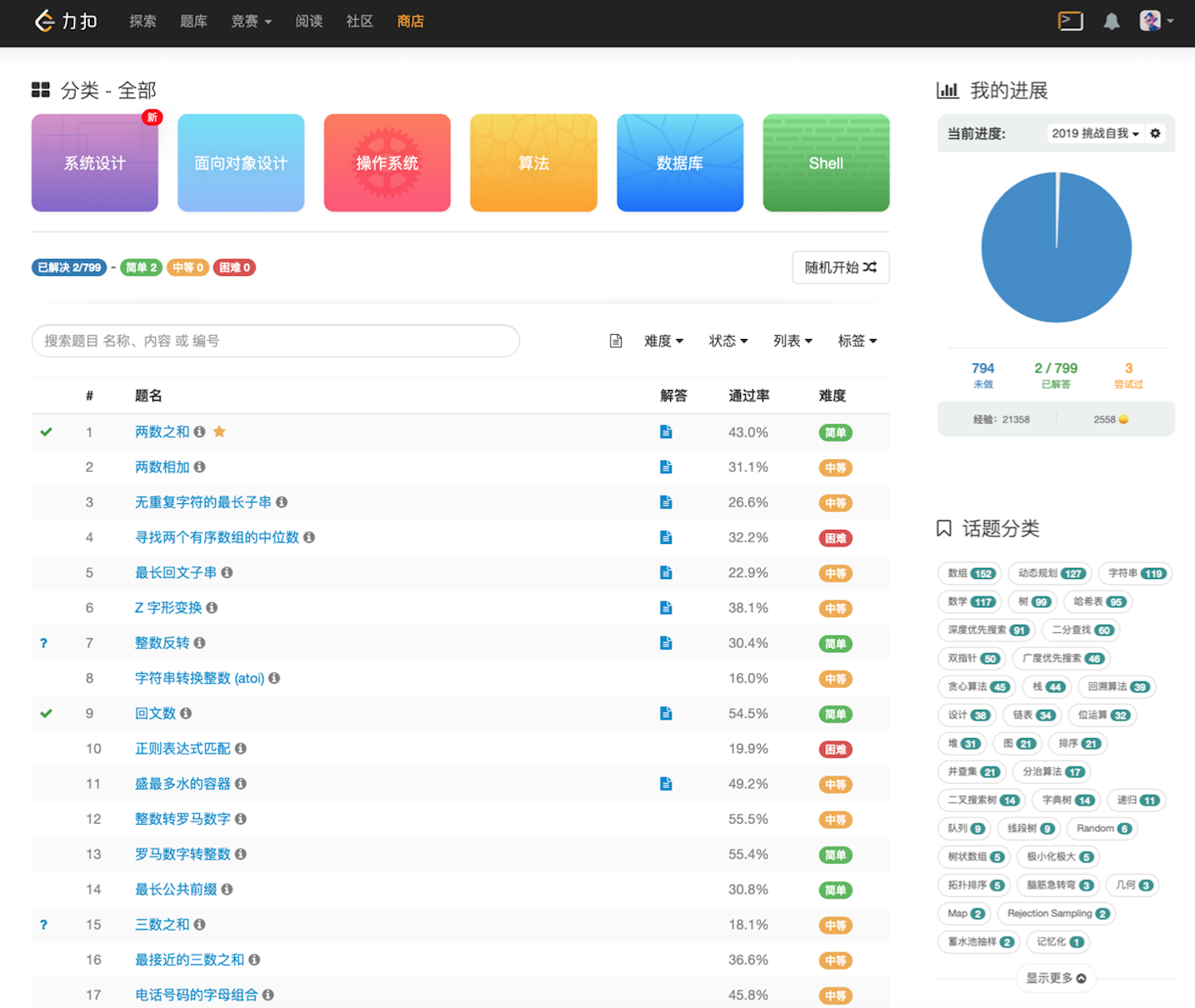Select the 数组 152 topic tag
Viewport: 1195px width, 1008px height.
(x=971, y=573)
